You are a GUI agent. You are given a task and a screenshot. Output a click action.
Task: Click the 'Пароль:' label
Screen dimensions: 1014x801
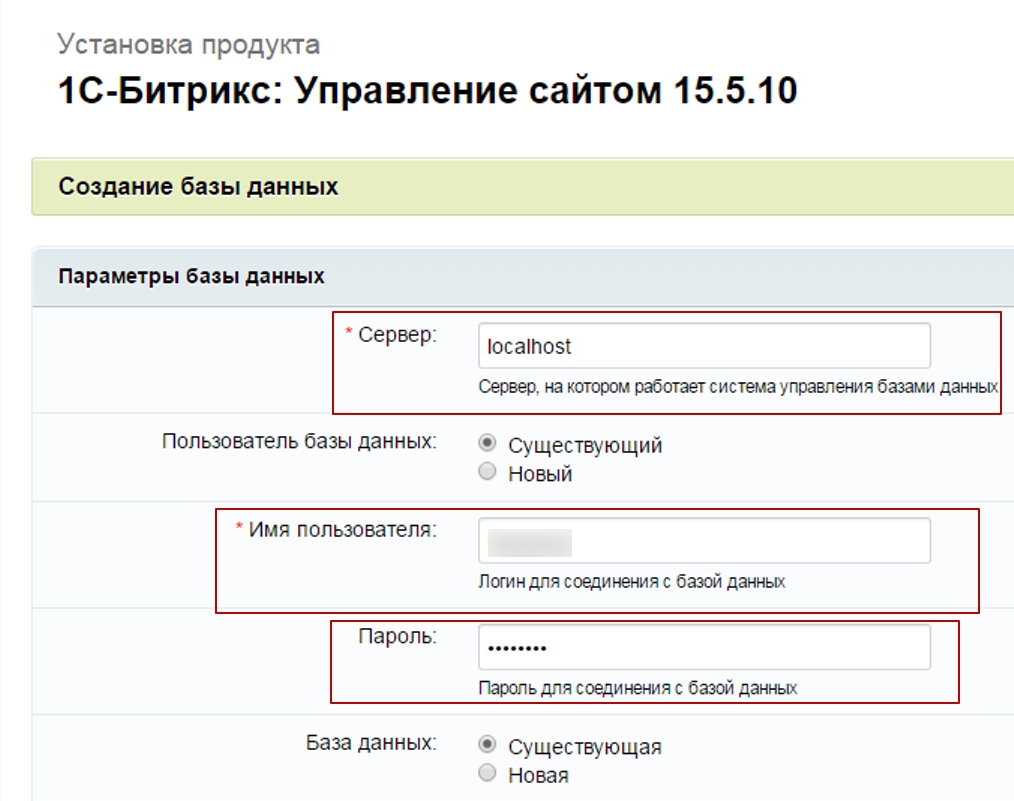(397, 636)
